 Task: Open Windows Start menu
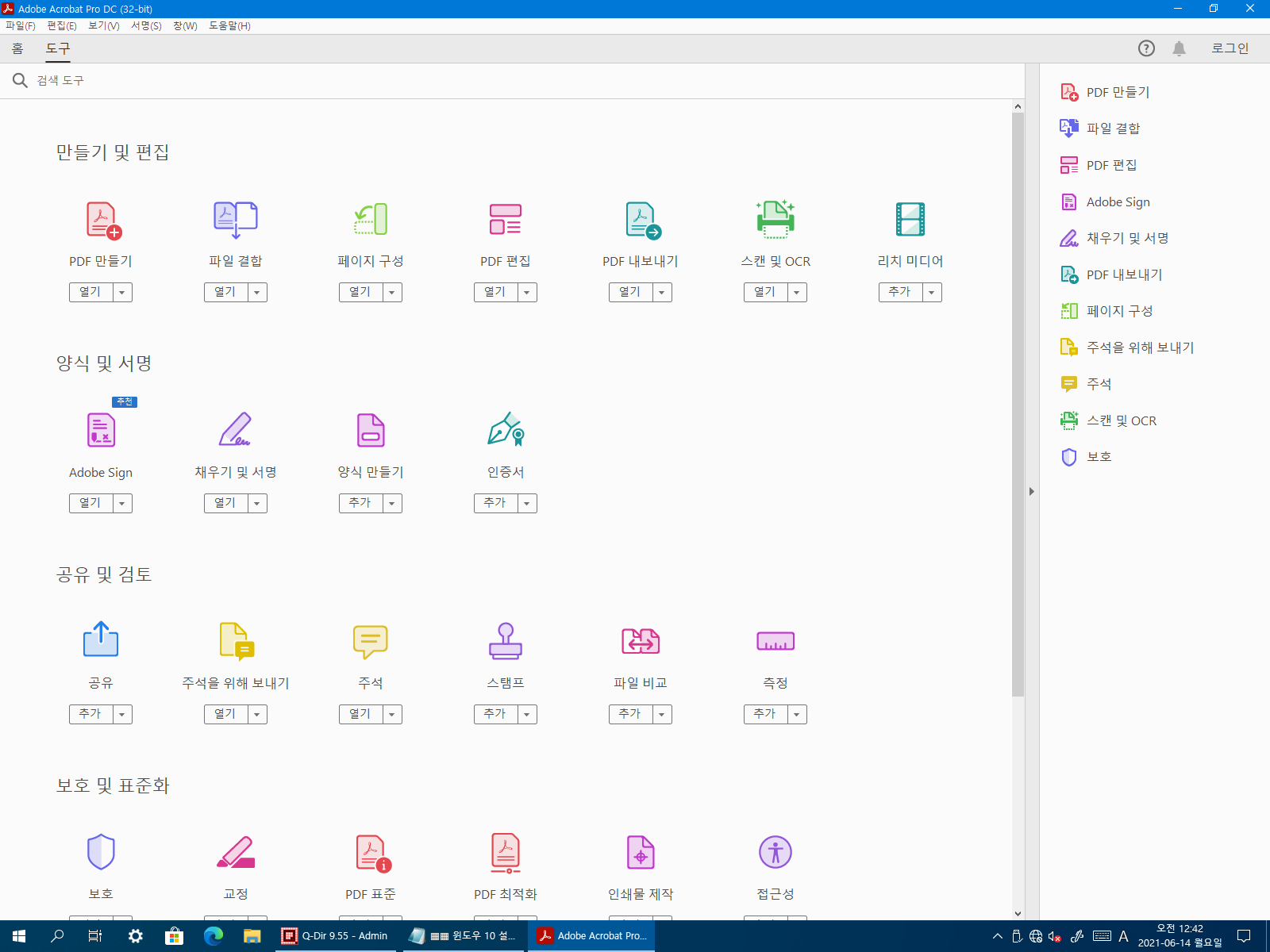tap(19, 936)
